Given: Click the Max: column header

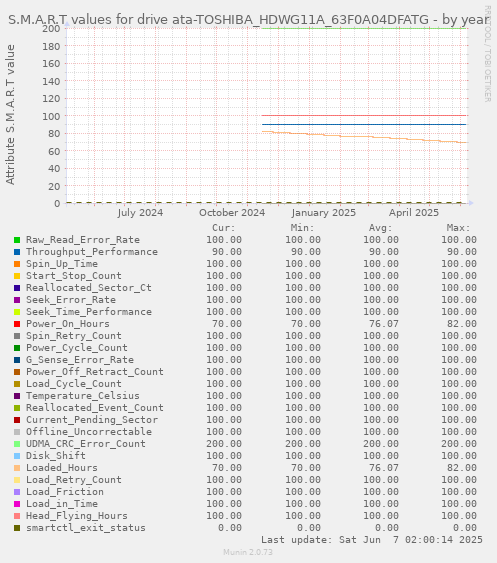Looking at the screenshot, I should coord(458,228).
